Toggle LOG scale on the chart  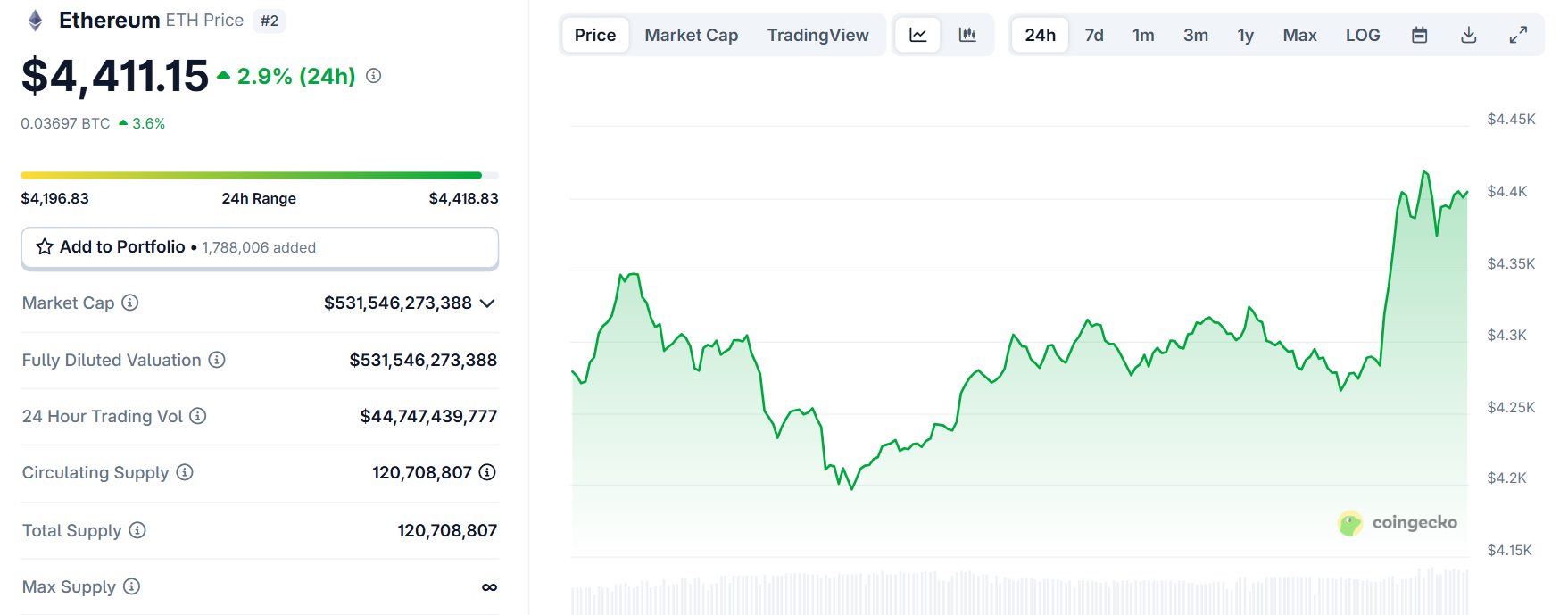point(1363,35)
